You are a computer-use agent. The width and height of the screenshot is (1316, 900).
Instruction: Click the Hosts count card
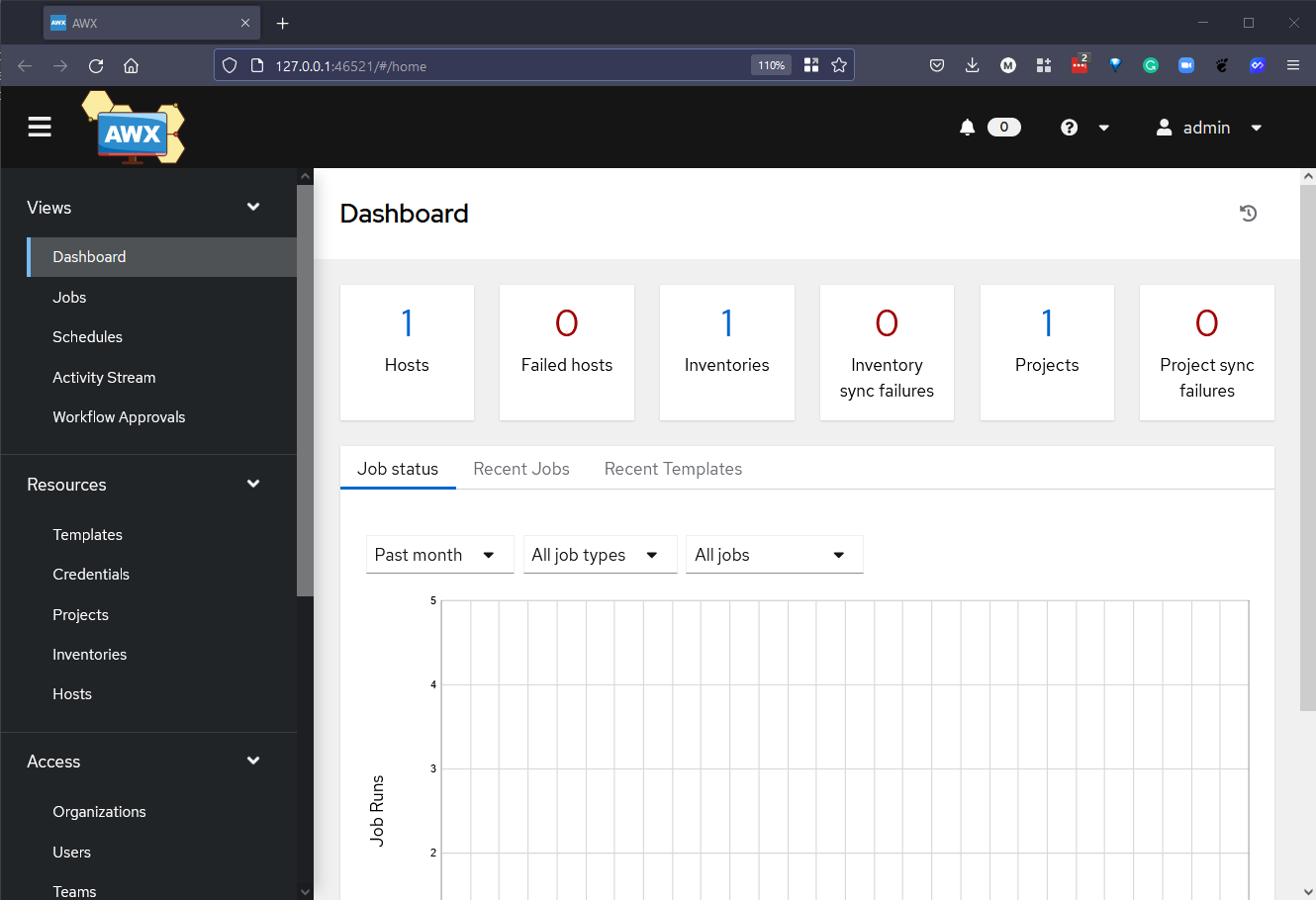click(x=407, y=352)
